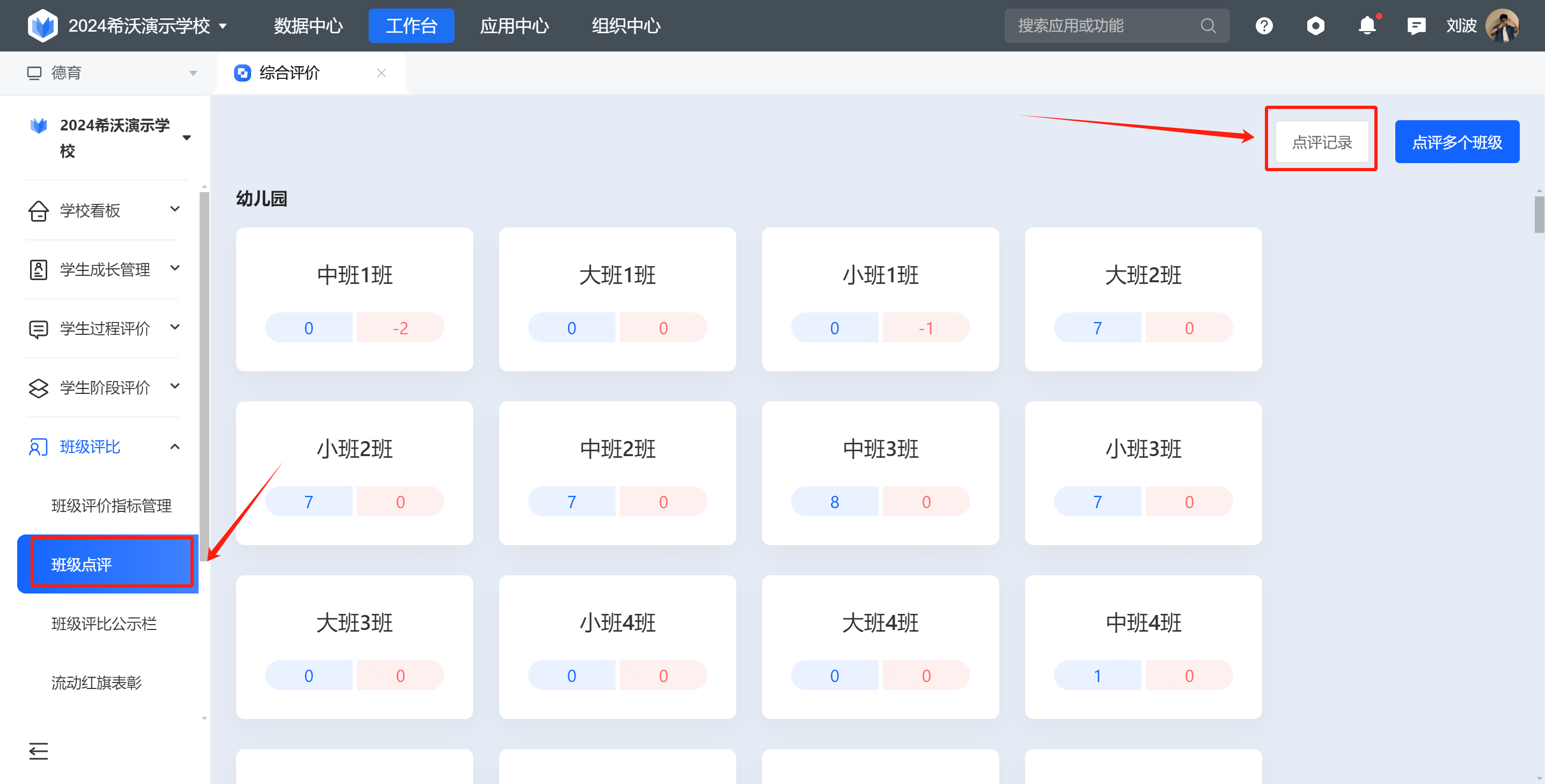The height and width of the screenshot is (784, 1545).
Task: Click 中班1班 negative score -2
Action: coord(401,328)
